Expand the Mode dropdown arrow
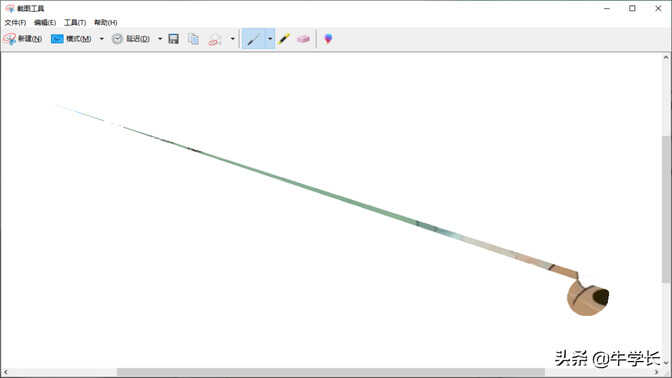Image resolution: width=672 pixels, height=378 pixels. [102, 39]
